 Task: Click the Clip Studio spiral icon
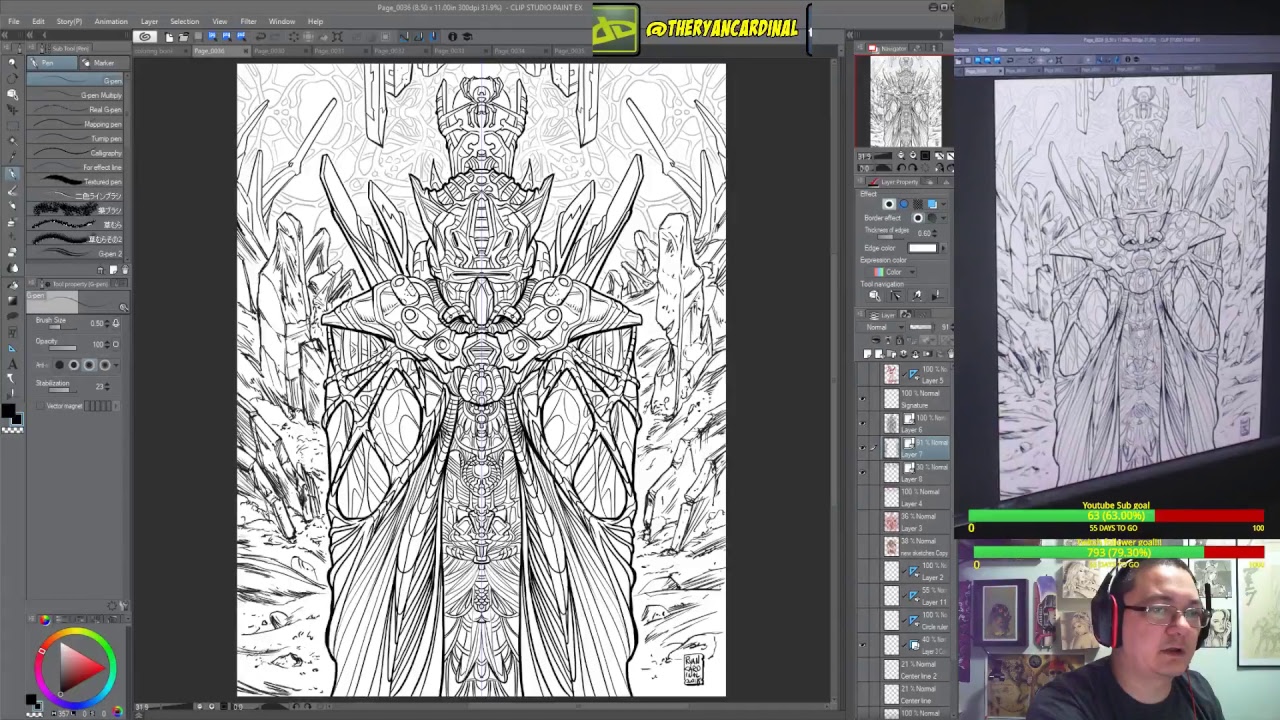[x=145, y=37]
